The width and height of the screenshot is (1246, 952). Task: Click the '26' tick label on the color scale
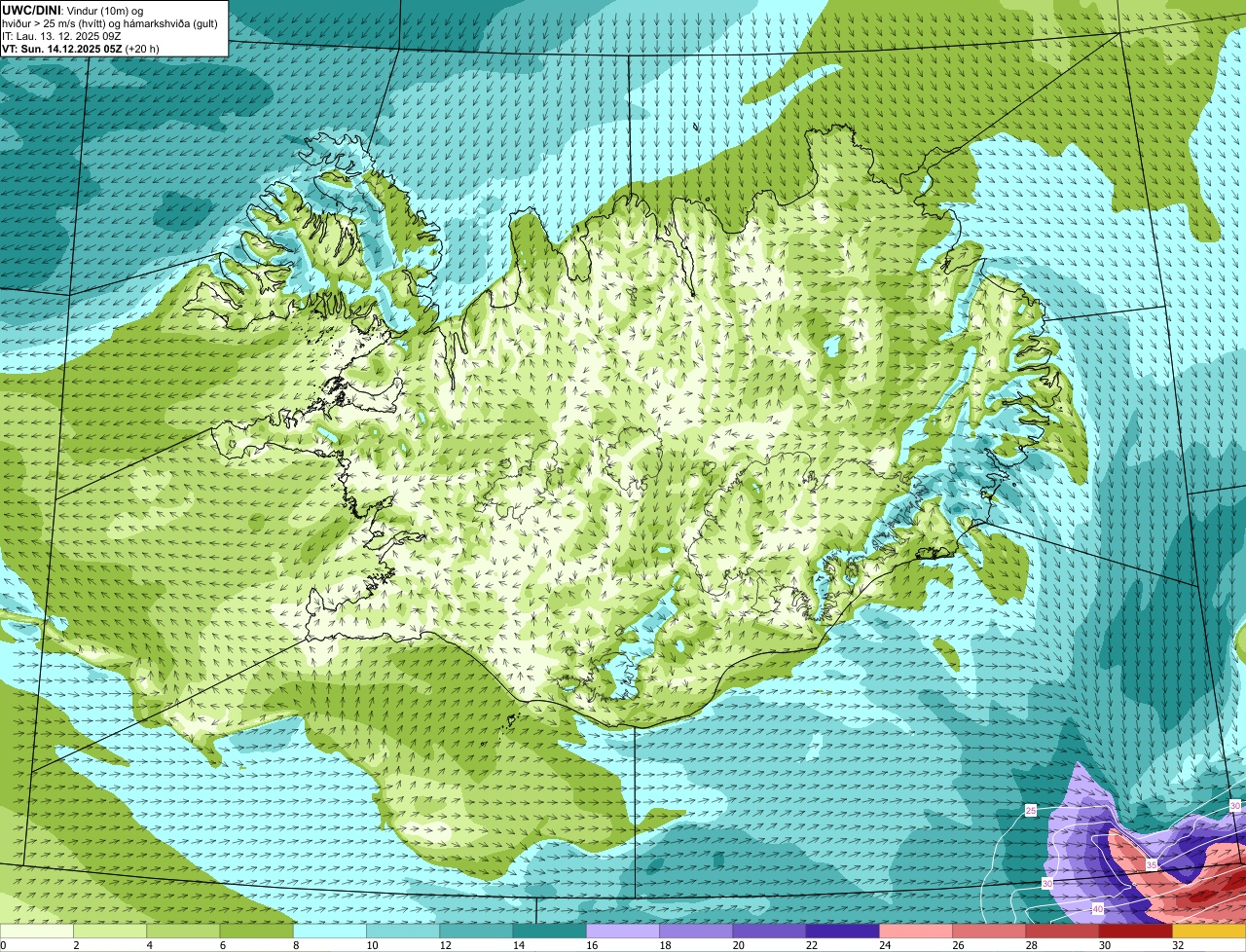coord(958,945)
